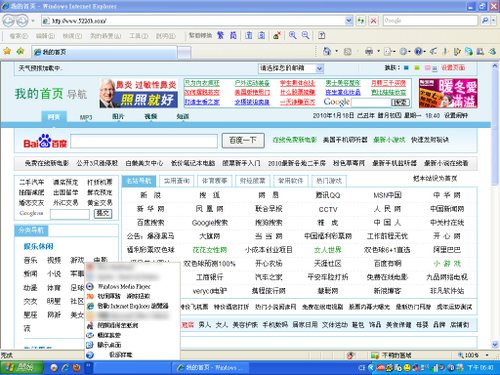500x375 pixels.
Task: Click the Simplified Chinese 簡 conversion icon
Action: (233, 35)
